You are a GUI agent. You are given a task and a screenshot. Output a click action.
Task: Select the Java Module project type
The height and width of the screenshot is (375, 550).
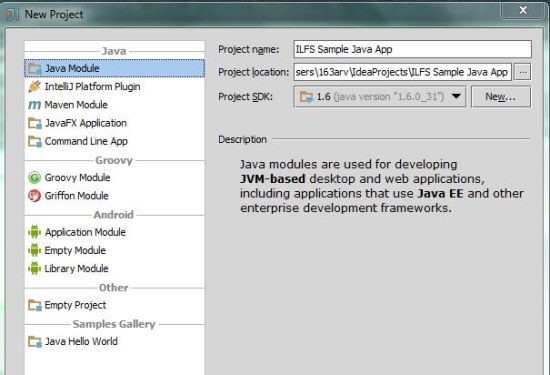115,68
